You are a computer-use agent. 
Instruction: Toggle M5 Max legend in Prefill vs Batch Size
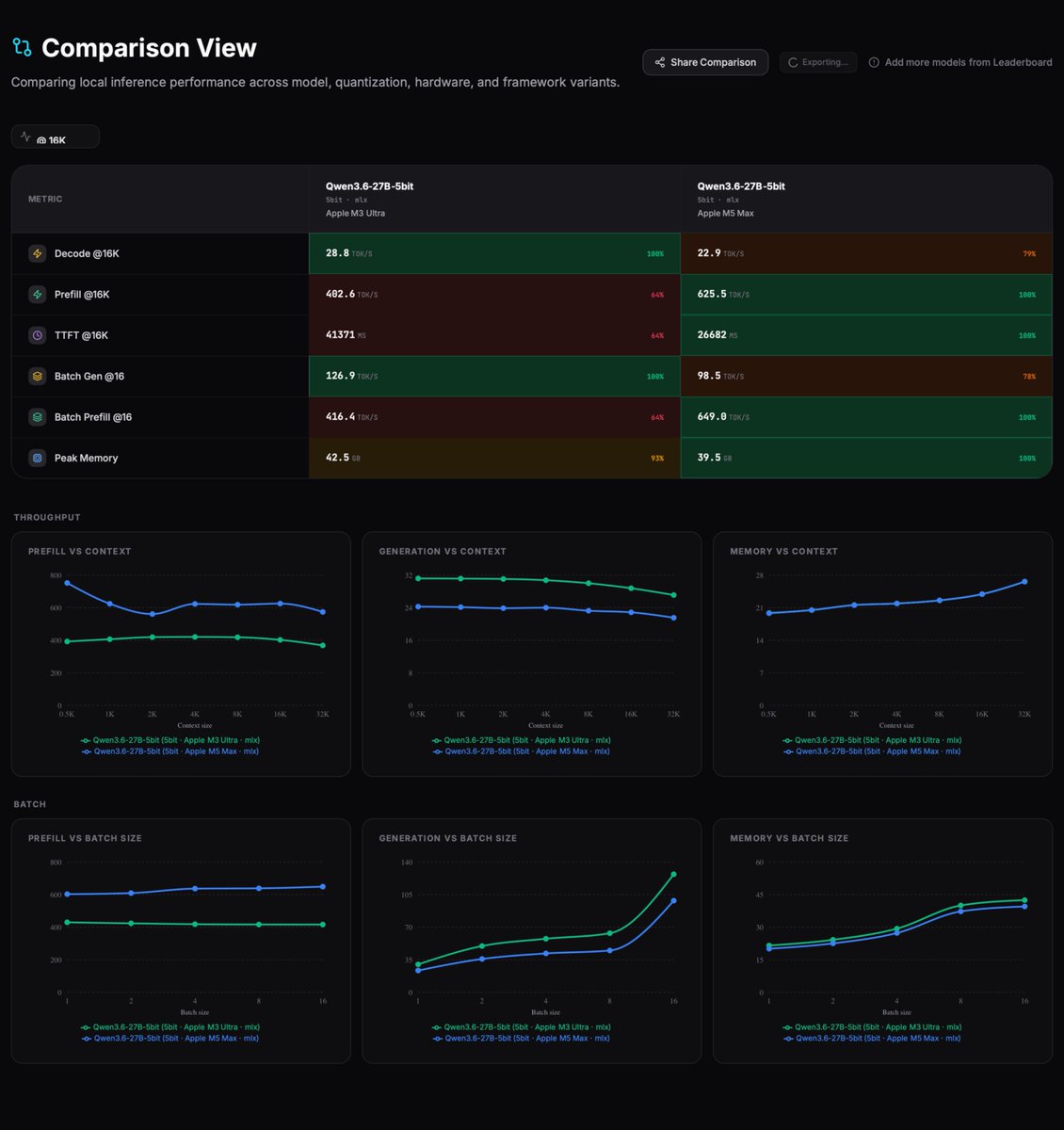(170, 1039)
